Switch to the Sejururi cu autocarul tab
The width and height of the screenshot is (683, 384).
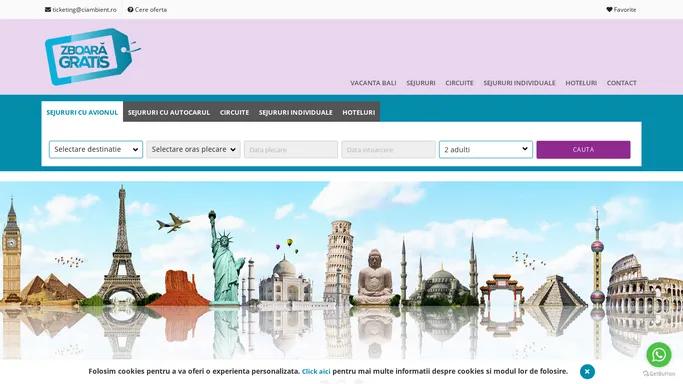point(169,112)
